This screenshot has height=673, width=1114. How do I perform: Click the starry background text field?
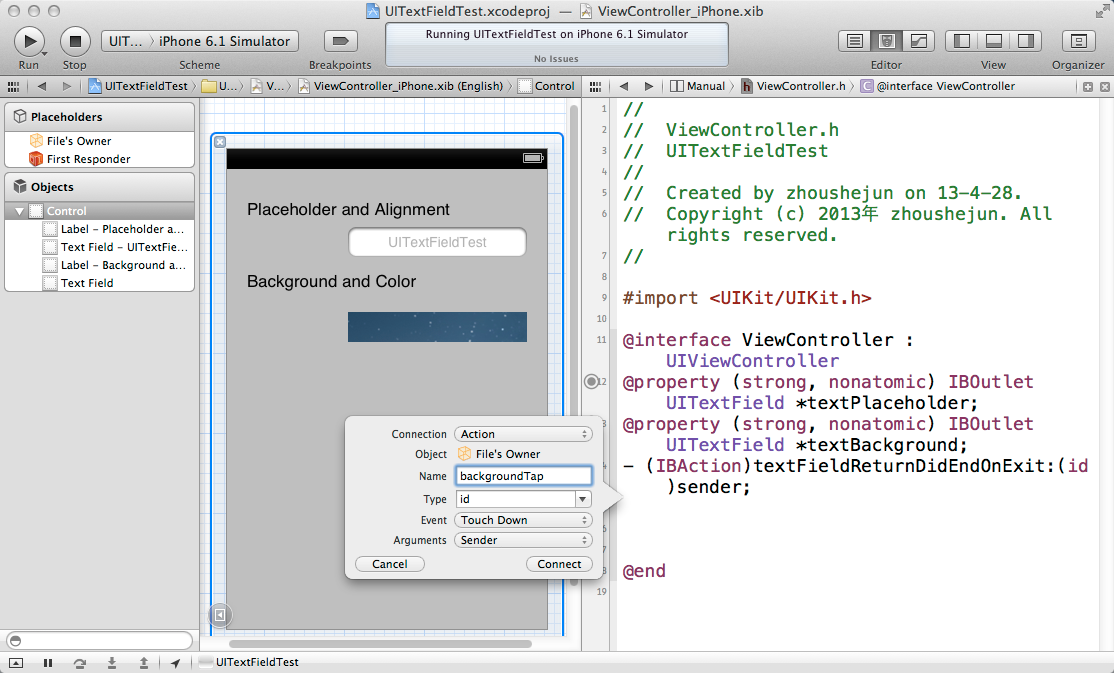[x=437, y=327]
